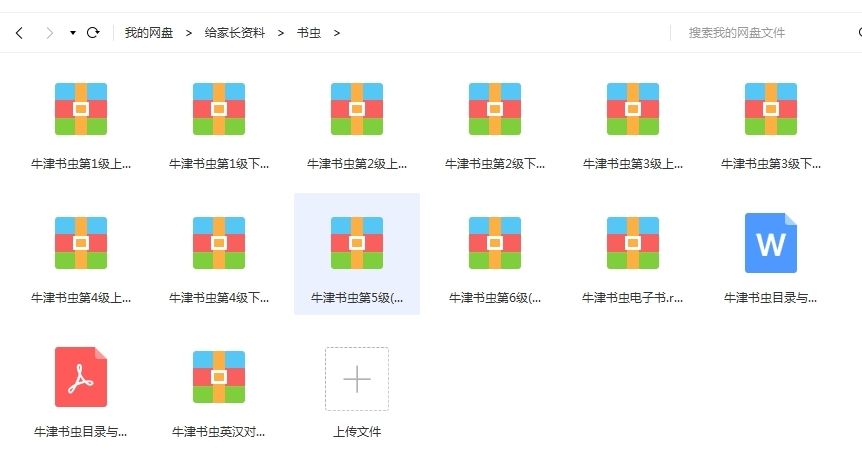This screenshot has height=466, width=862.
Task: Select archive icon 牛津书虫电子书.r...
Action: (633, 243)
